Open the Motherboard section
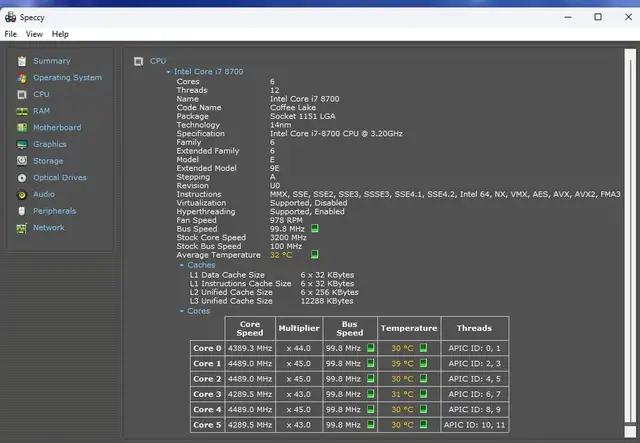Image resolution: width=640 pixels, height=443 pixels. (57, 127)
